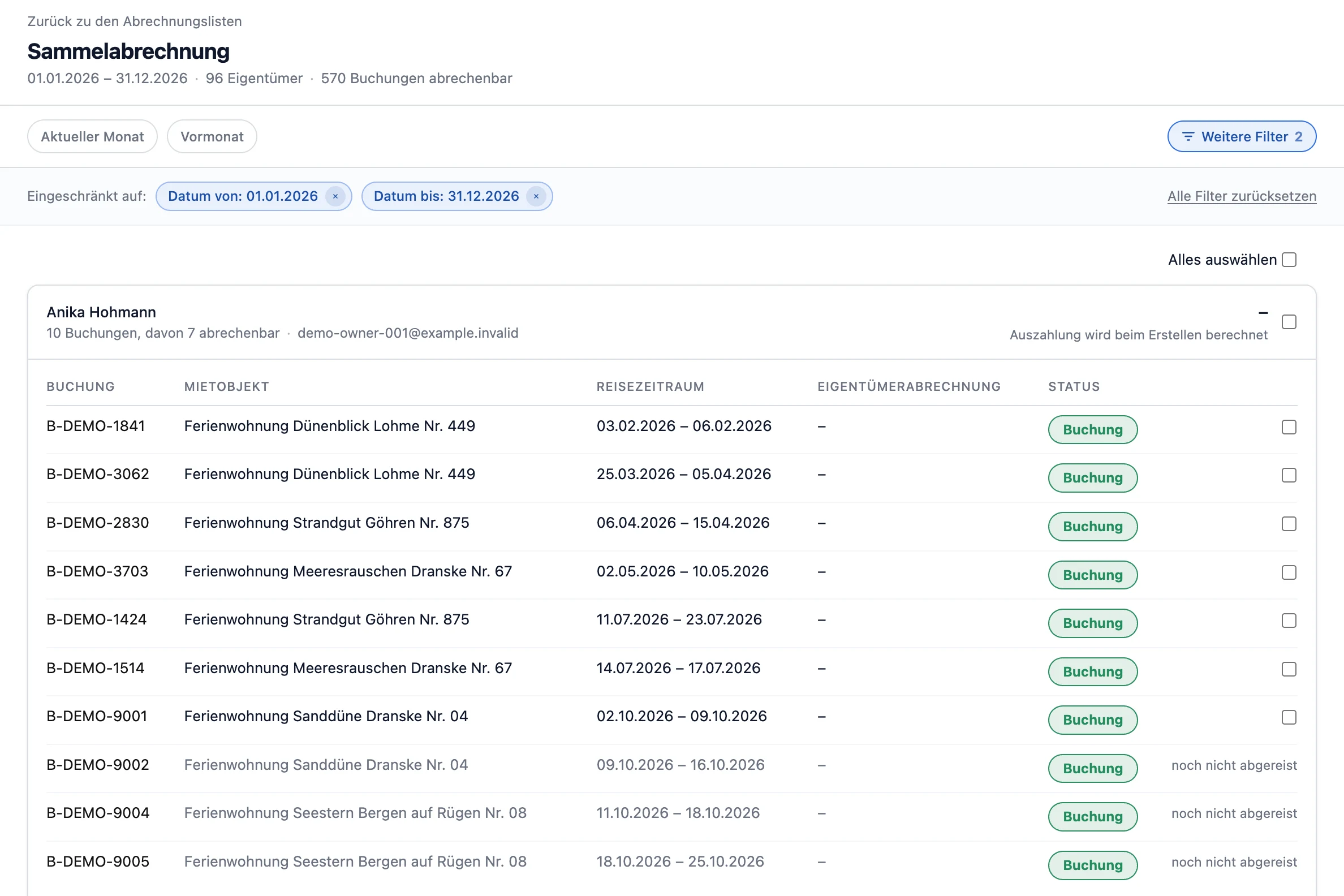Tick the Alles auswählen checkbox
Screen dimensions: 1344x896
click(x=1289, y=260)
